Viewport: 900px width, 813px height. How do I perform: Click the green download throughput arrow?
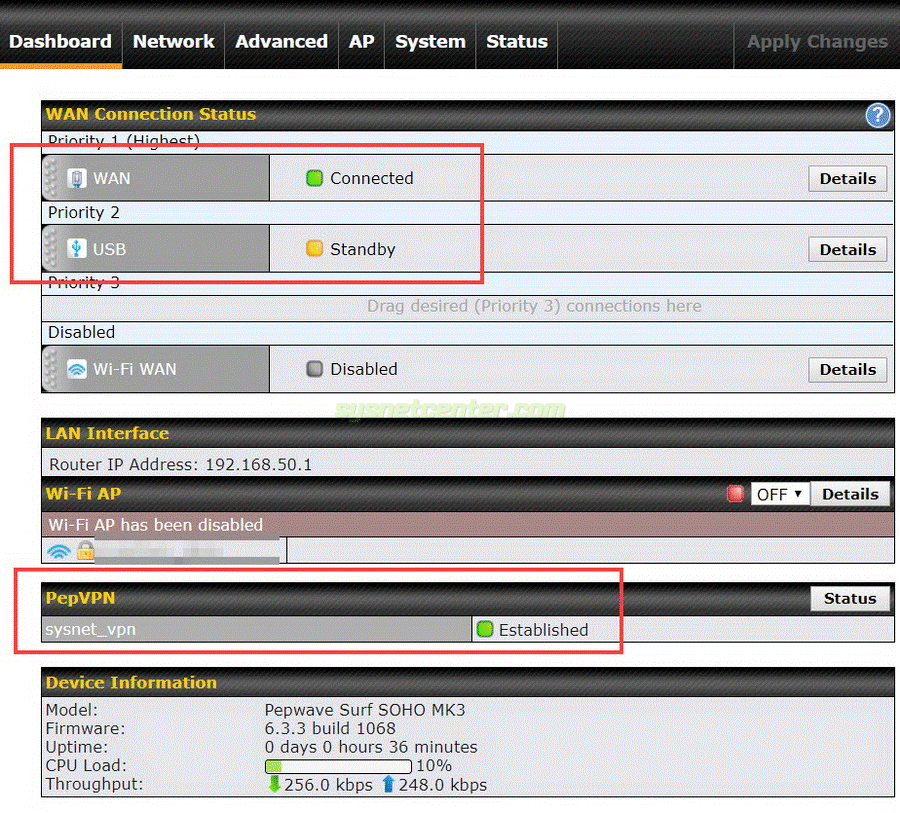point(274,784)
